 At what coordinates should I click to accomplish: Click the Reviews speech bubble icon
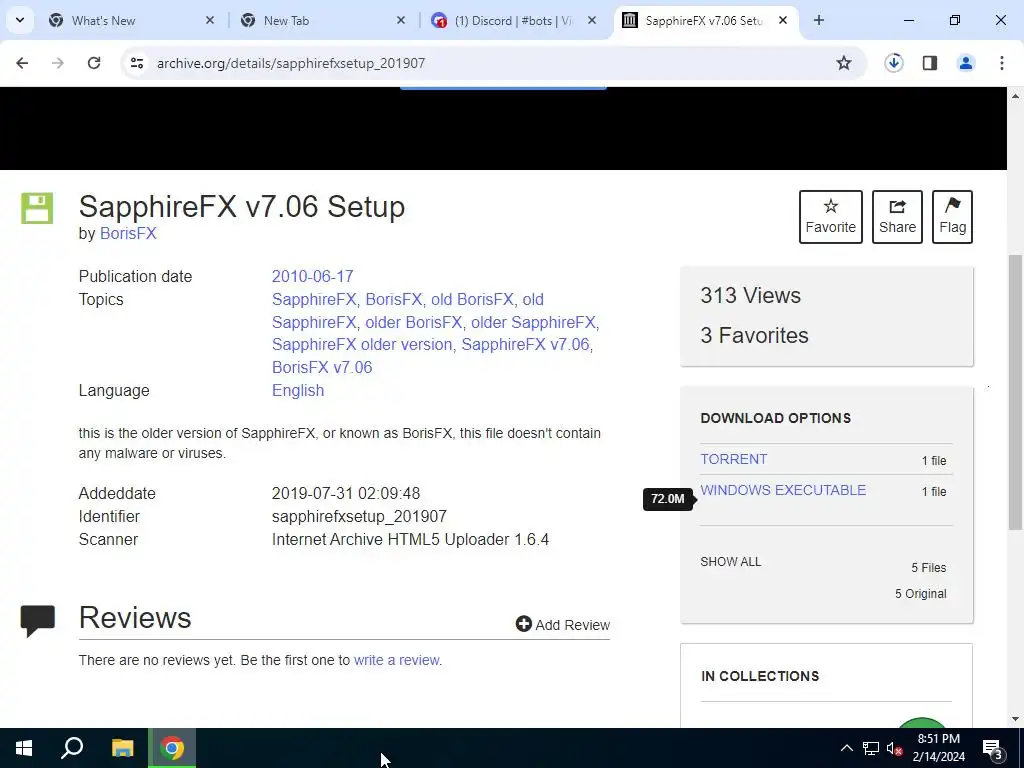[37, 620]
